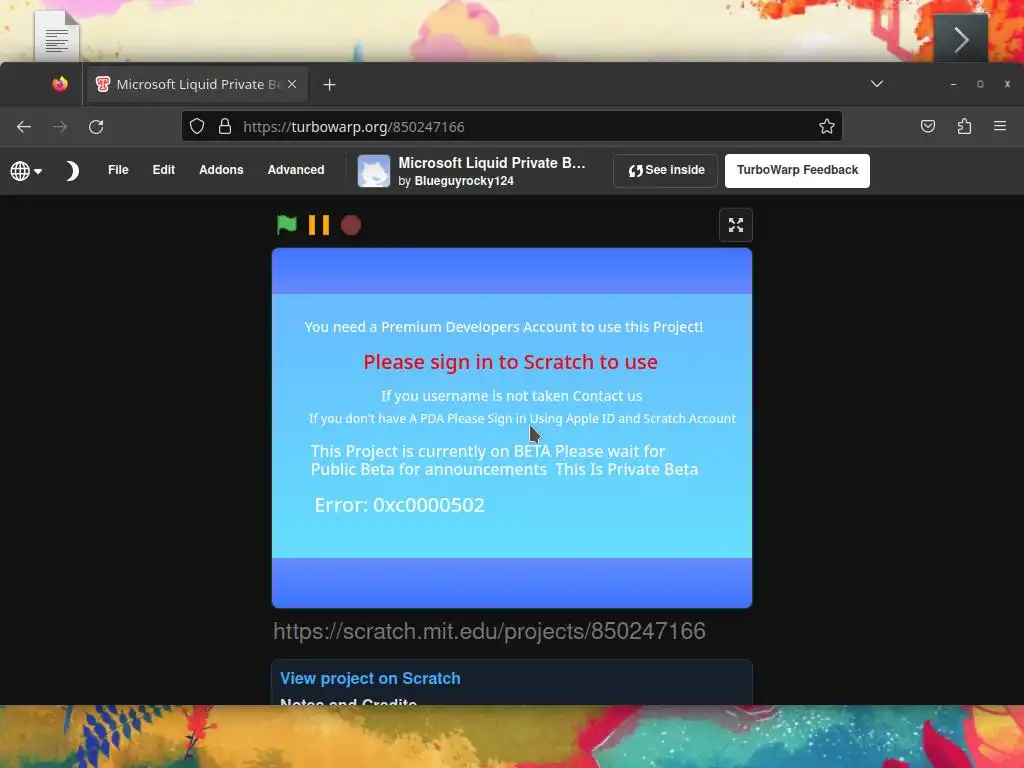Open the language globe dropdown
This screenshot has height=768, width=1024.
click(x=26, y=171)
